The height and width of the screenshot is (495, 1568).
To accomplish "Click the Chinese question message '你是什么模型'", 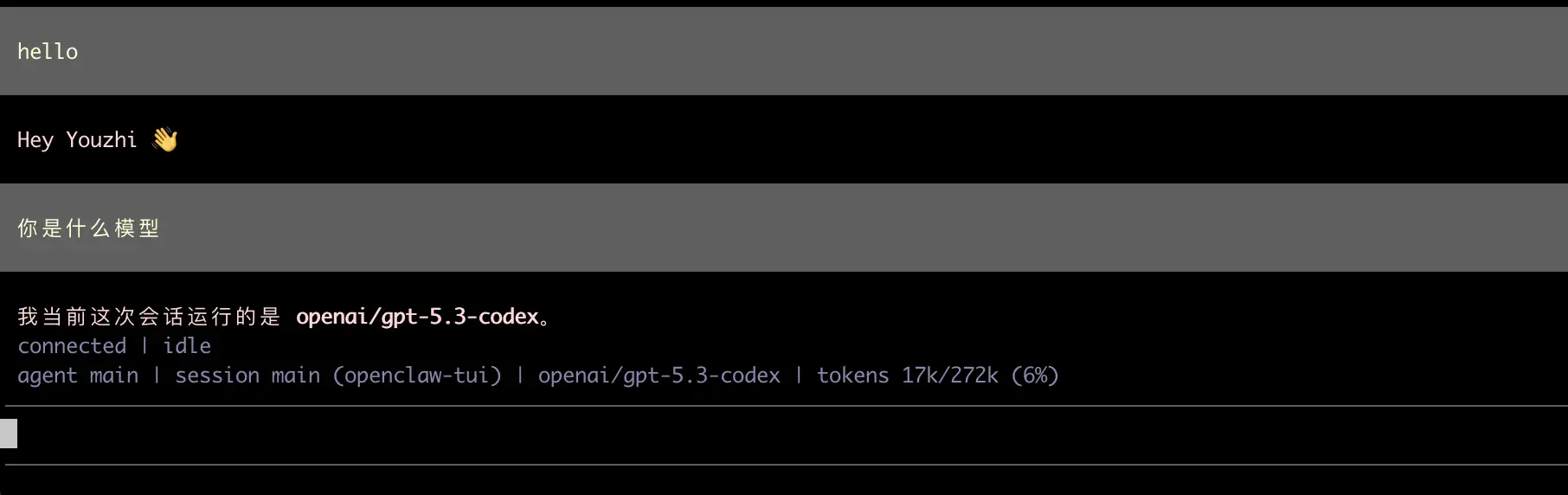I will pyautogui.click(x=88, y=228).
